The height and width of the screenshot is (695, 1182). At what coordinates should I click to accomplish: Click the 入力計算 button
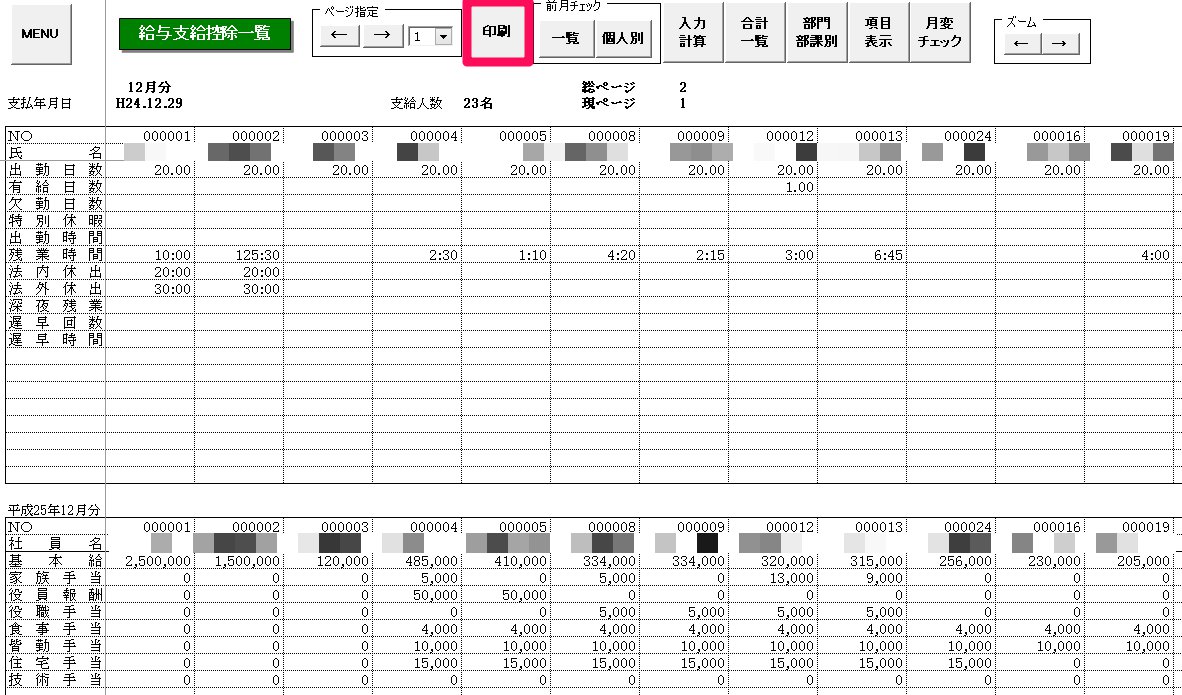(x=692, y=32)
